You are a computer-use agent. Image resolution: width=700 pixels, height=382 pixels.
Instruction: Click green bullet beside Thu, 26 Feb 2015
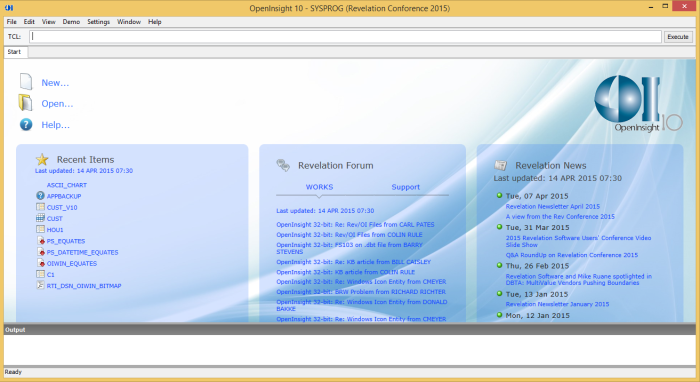pos(499,265)
